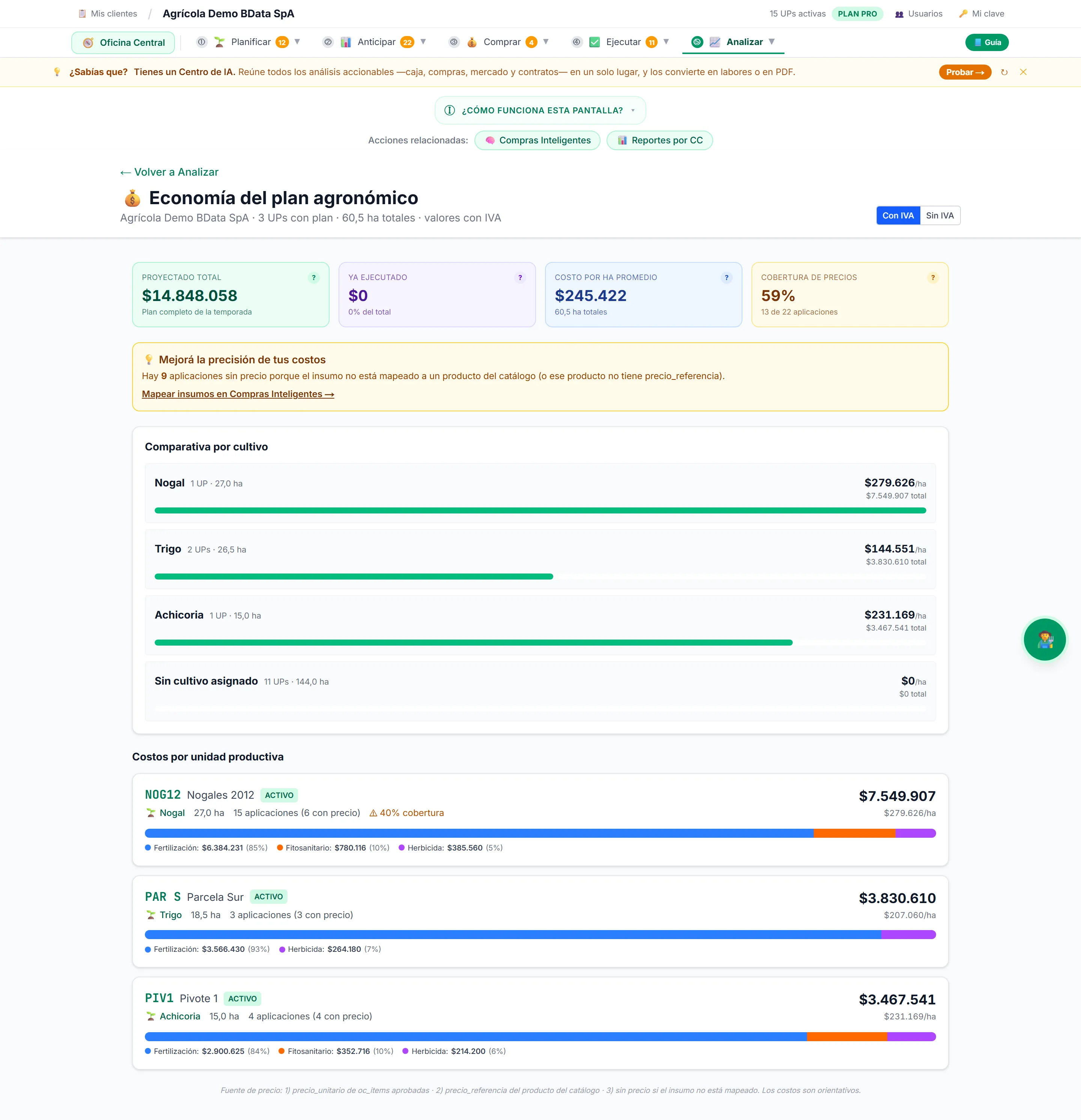Open help icon on Costo por ha card
Image resolution: width=1081 pixels, height=1120 pixels.
[x=726, y=278]
